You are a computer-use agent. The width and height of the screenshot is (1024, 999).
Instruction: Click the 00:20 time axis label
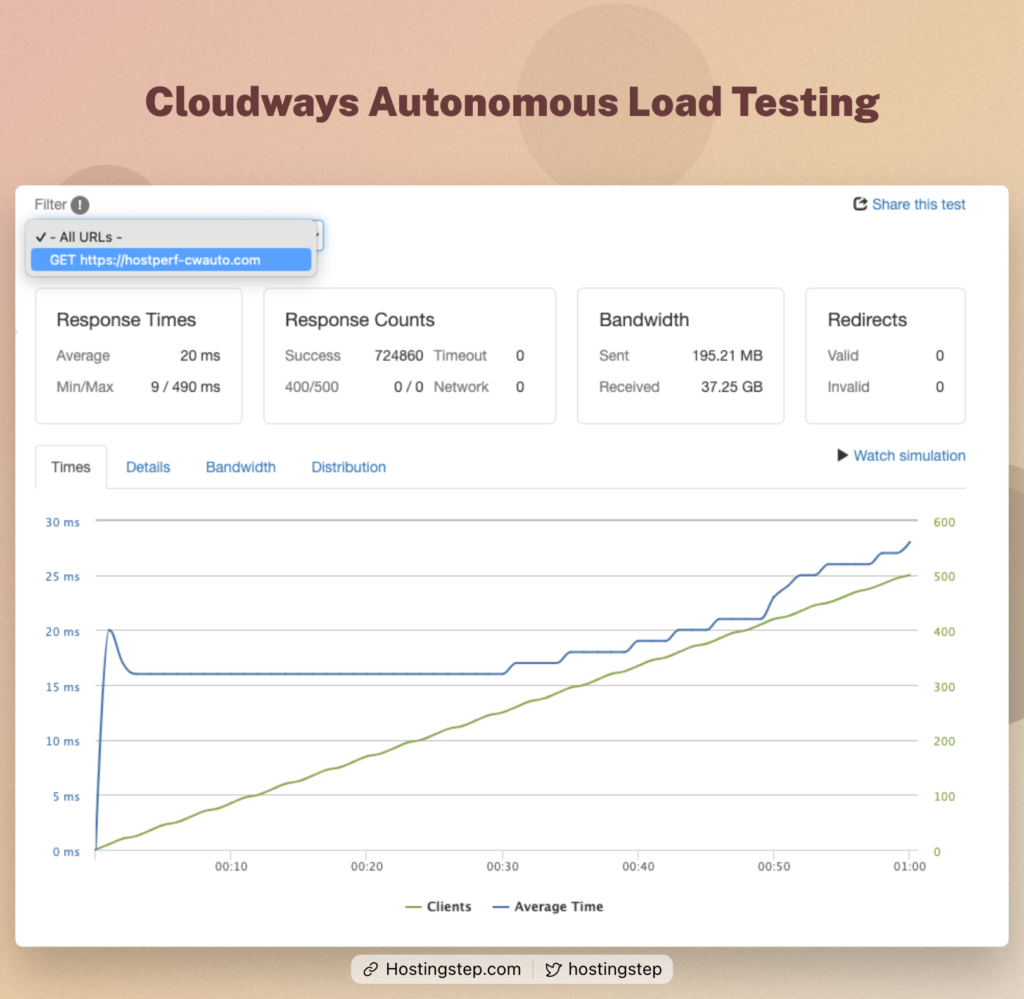pyautogui.click(x=367, y=866)
